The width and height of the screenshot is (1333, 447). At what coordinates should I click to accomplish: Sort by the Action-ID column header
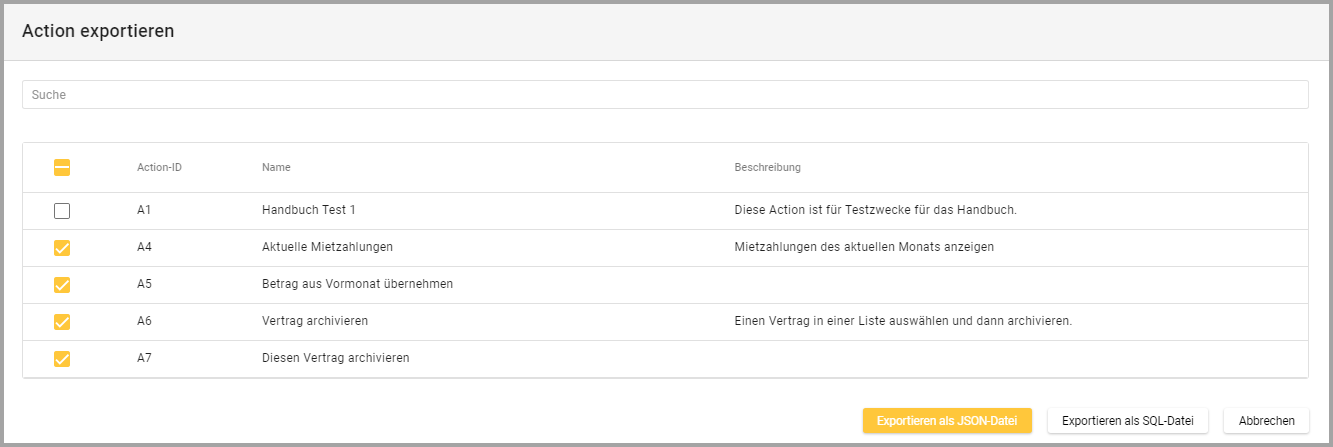[x=159, y=167]
